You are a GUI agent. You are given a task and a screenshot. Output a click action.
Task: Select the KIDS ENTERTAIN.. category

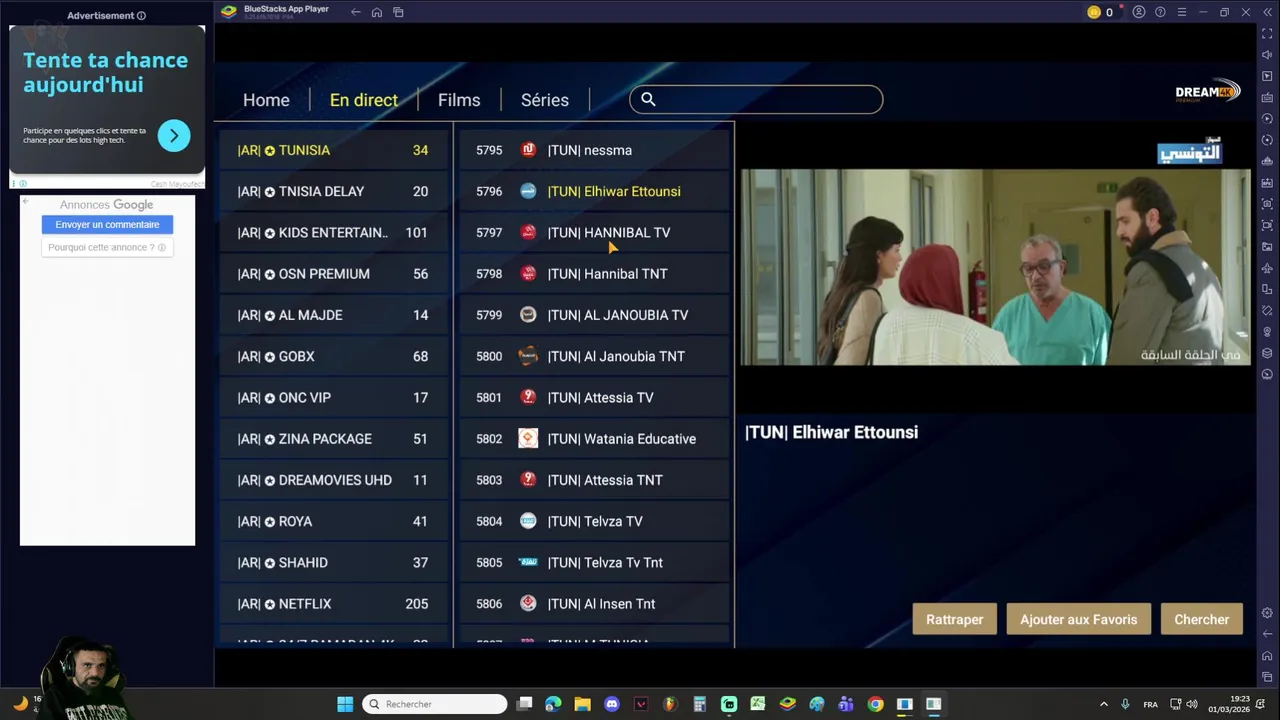click(x=334, y=232)
